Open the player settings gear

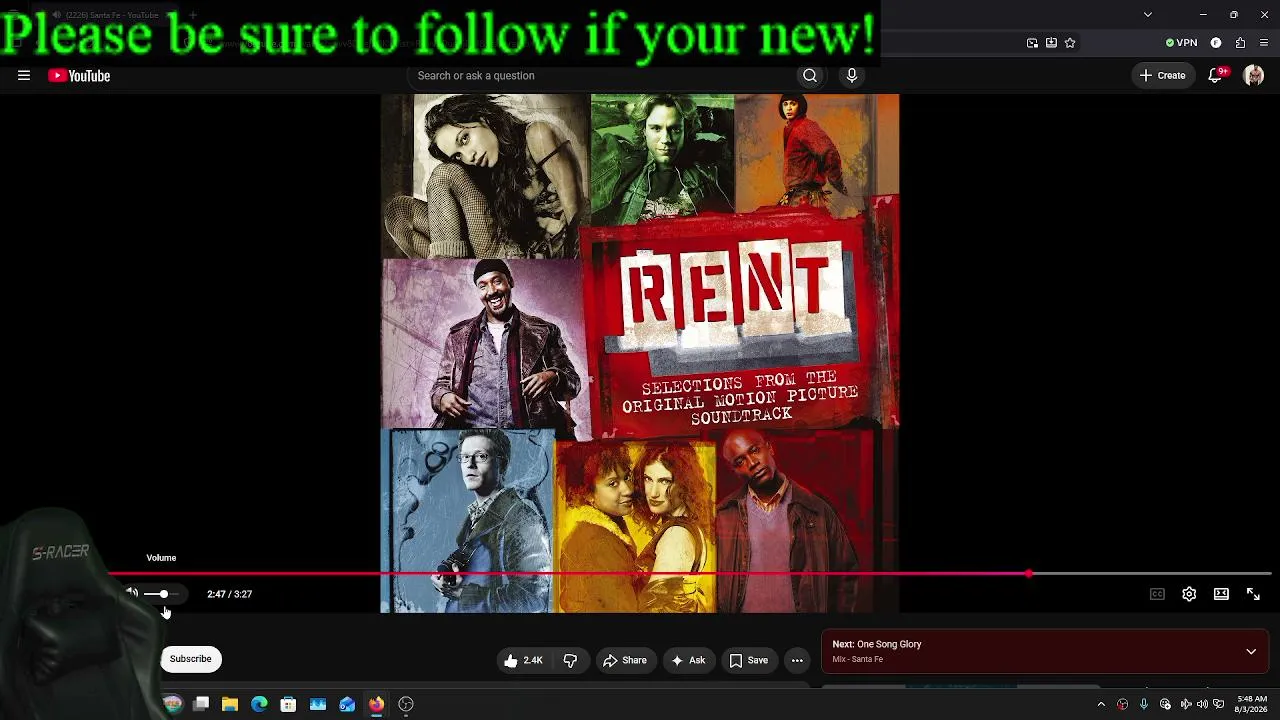(1189, 594)
